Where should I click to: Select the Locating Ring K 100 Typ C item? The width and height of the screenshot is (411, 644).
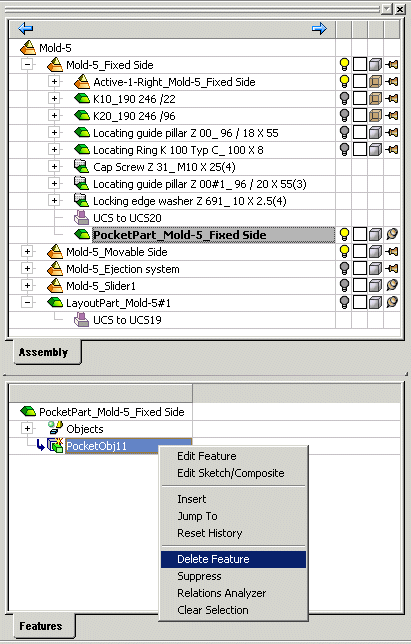[x=178, y=150]
